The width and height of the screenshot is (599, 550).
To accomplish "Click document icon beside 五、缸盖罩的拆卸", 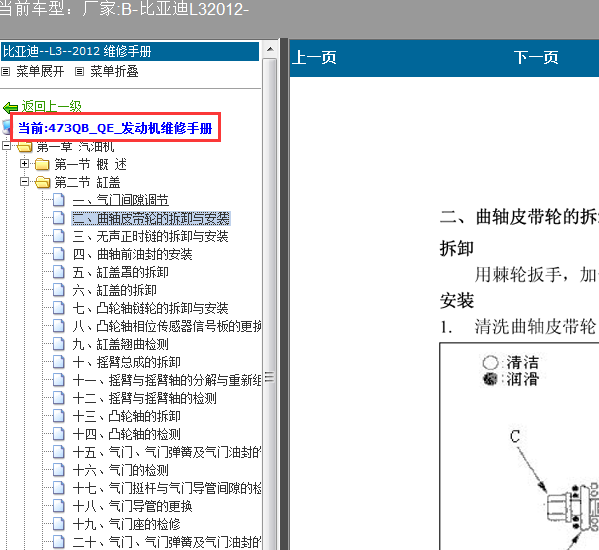I will pos(58,272).
